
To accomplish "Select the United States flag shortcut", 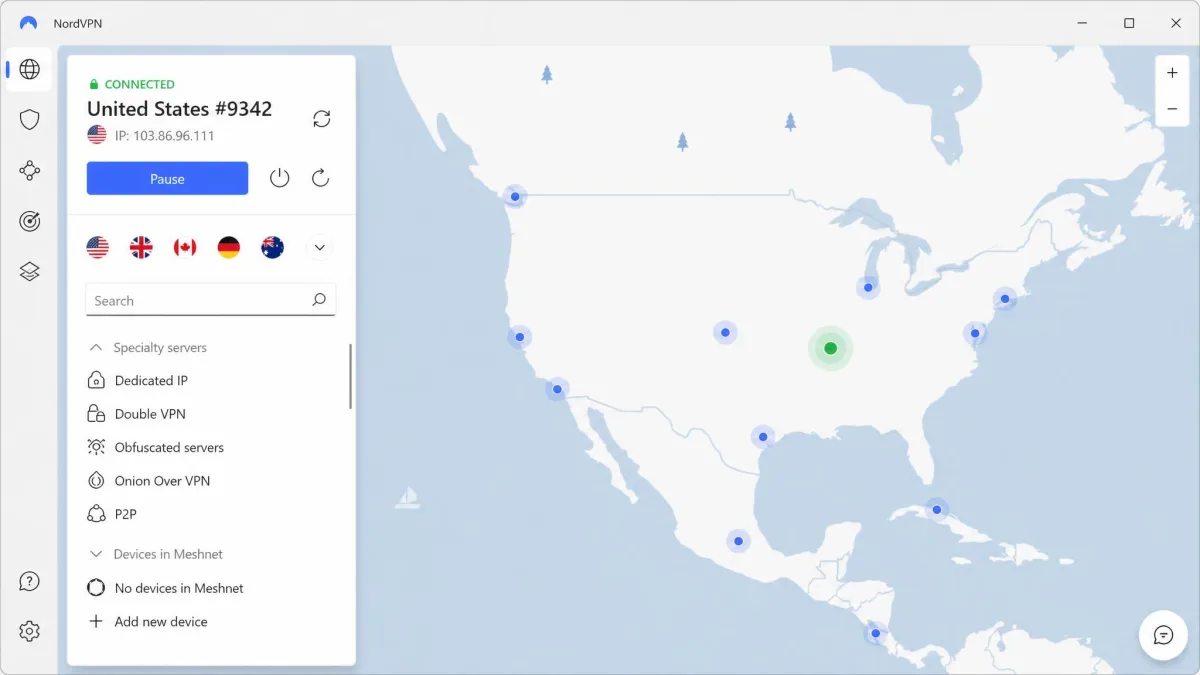I will 98,247.
